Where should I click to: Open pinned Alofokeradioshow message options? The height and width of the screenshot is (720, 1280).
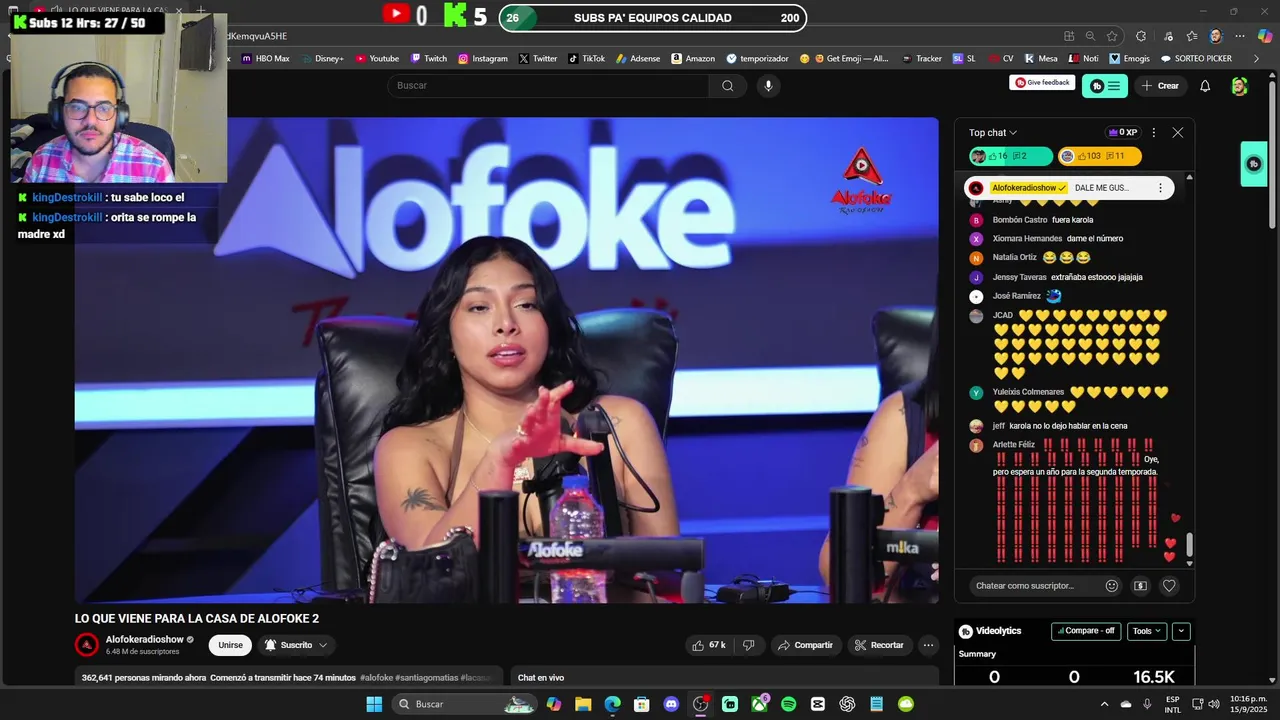[x=1160, y=188]
